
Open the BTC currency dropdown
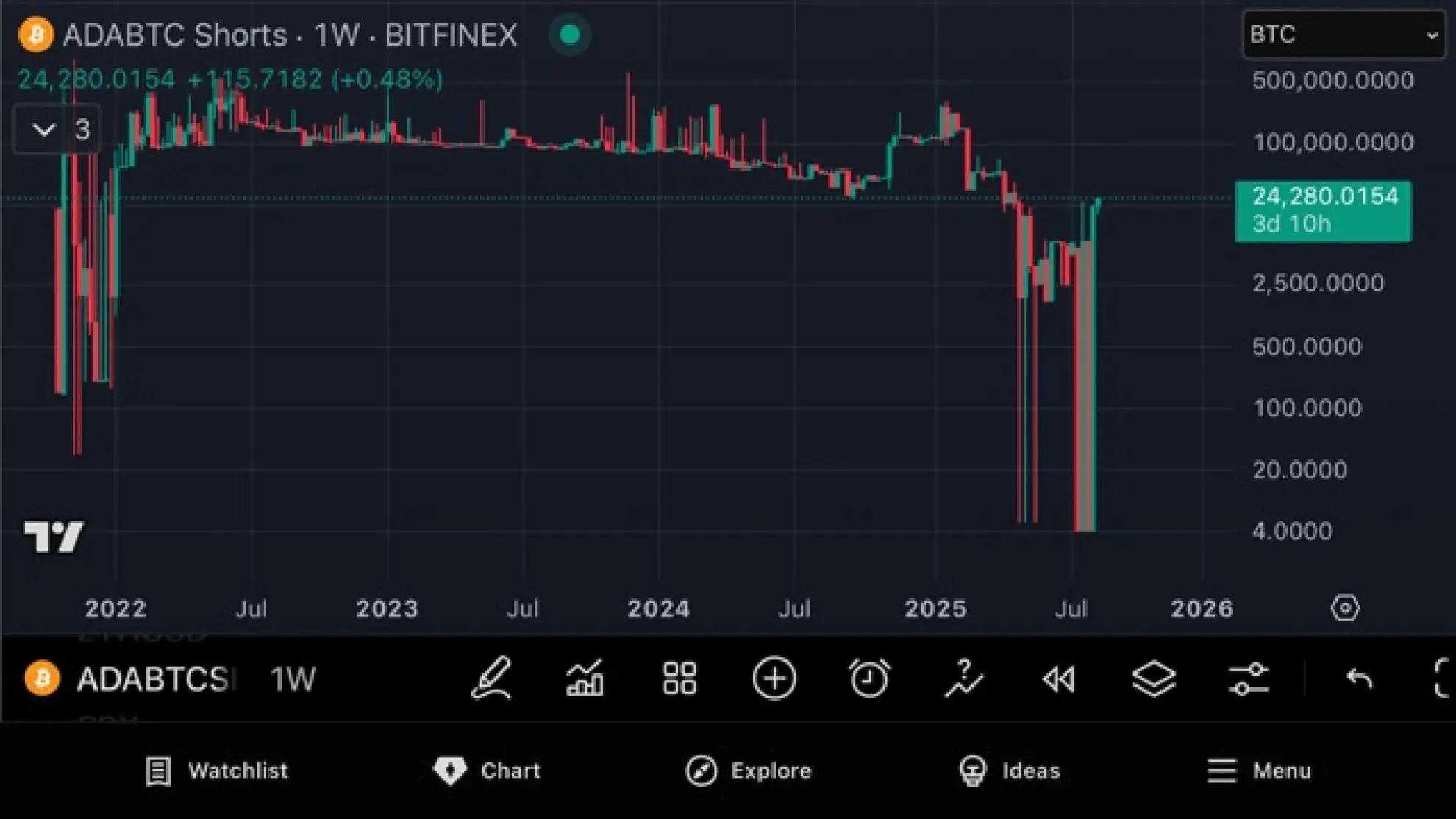[x=1343, y=35]
